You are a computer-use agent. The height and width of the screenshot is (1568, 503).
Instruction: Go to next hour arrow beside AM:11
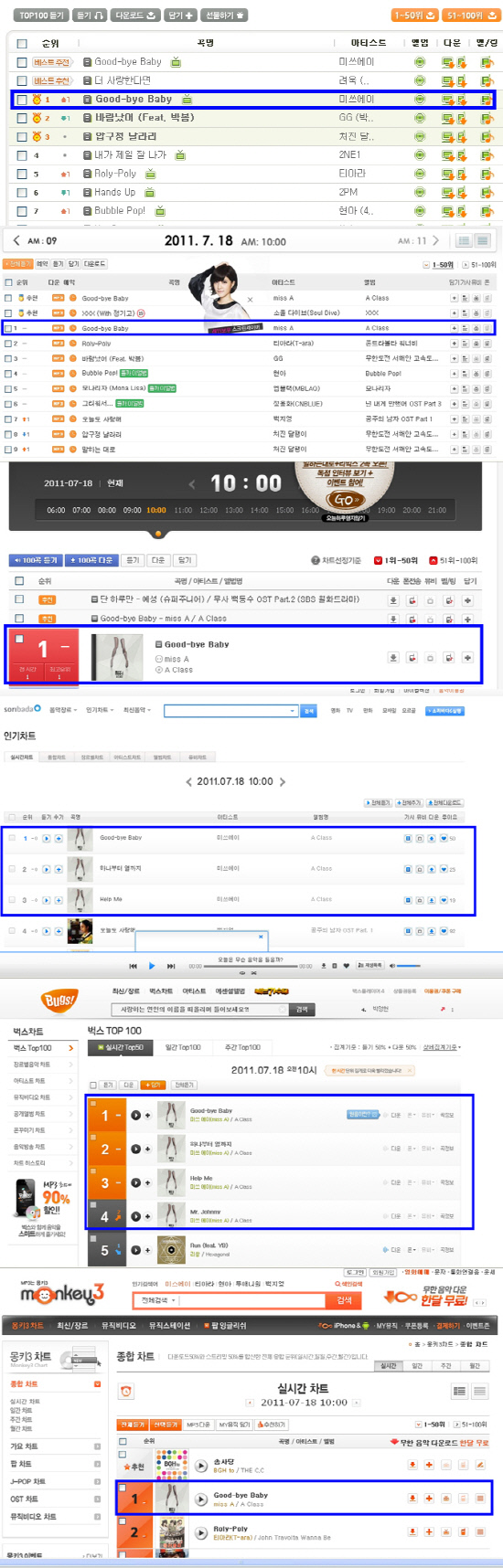pyautogui.click(x=435, y=241)
